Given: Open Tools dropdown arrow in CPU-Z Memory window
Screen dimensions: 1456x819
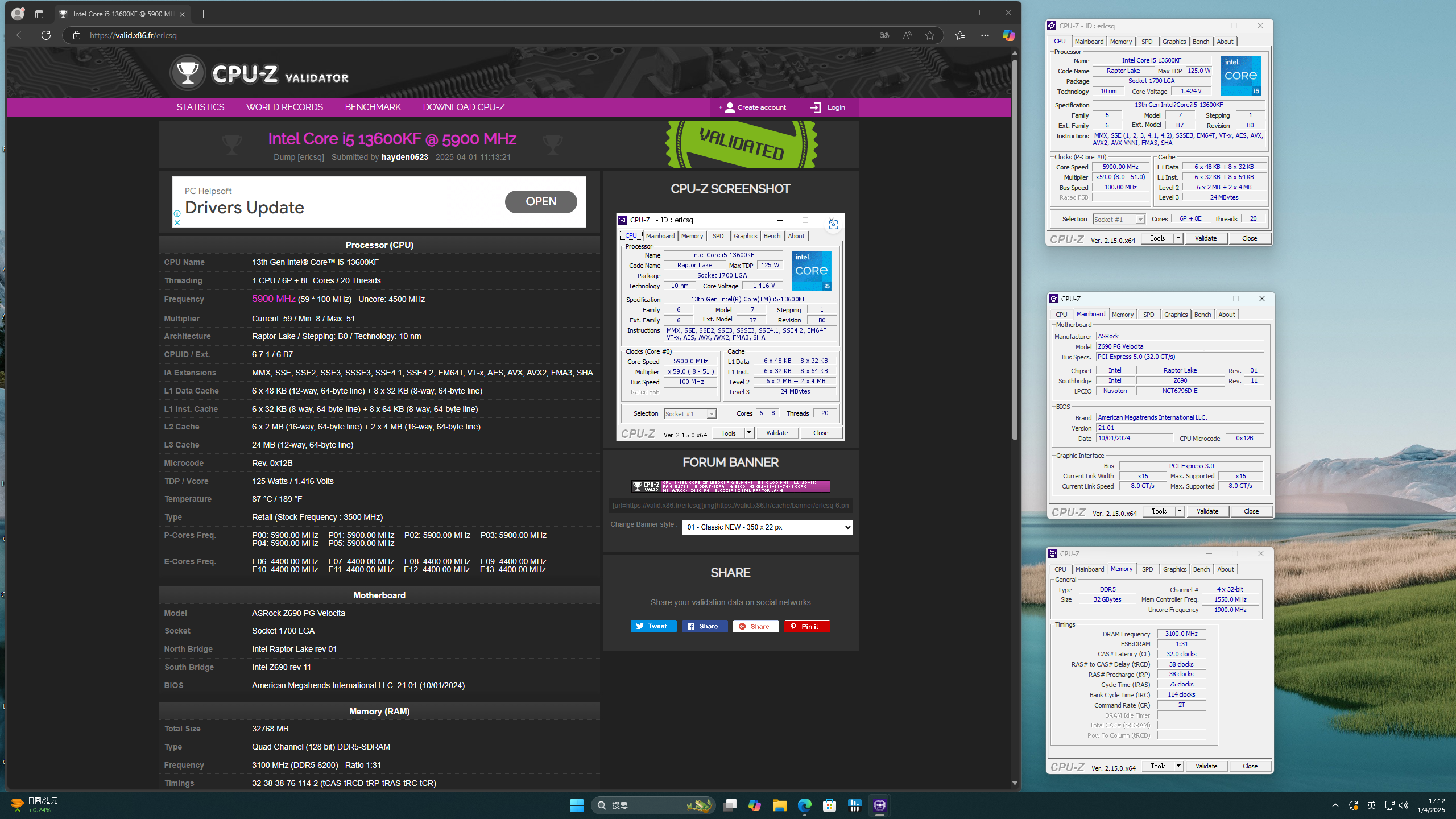Looking at the screenshot, I should tap(1178, 766).
